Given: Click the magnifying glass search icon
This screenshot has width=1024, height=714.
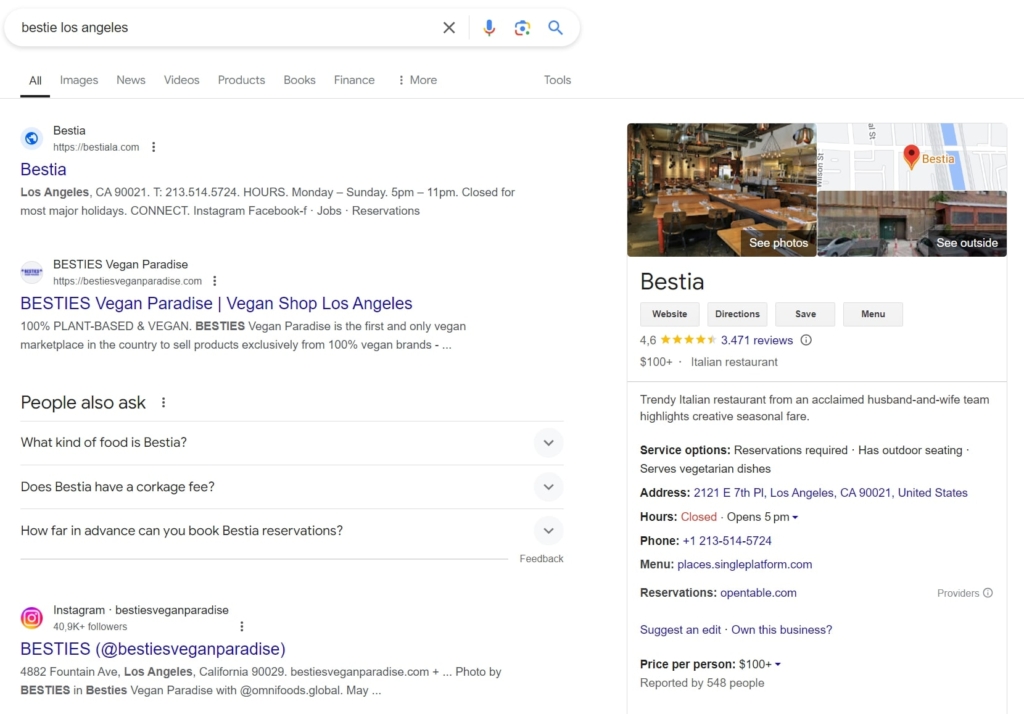Looking at the screenshot, I should point(556,27).
